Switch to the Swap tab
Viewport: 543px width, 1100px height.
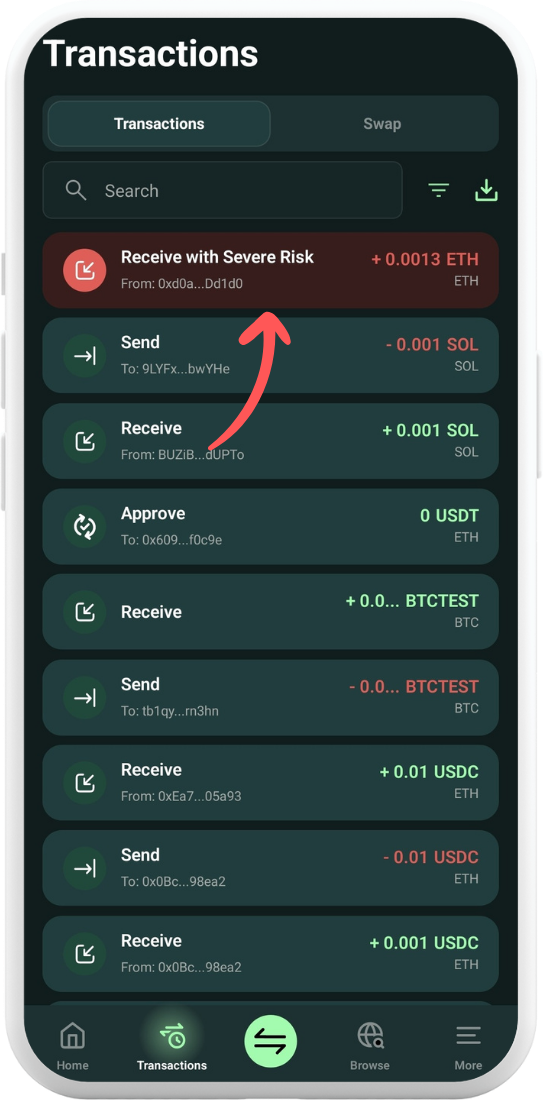tap(382, 124)
